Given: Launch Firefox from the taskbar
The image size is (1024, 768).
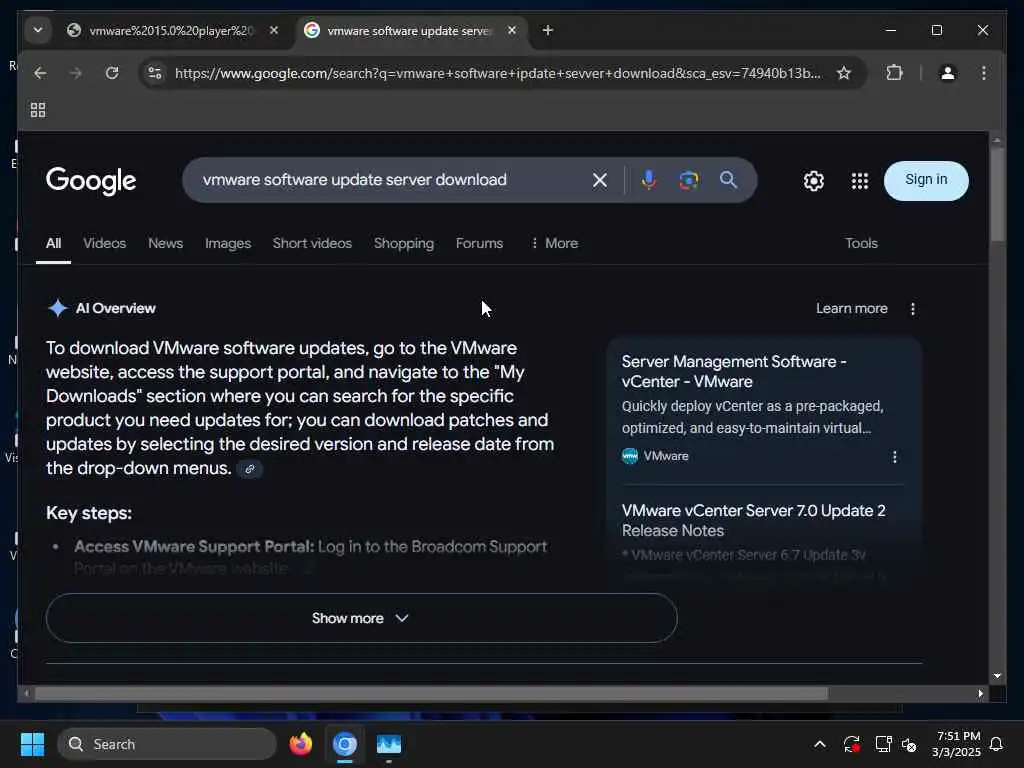Looking at the screenshot, I should tap(300, 744).
